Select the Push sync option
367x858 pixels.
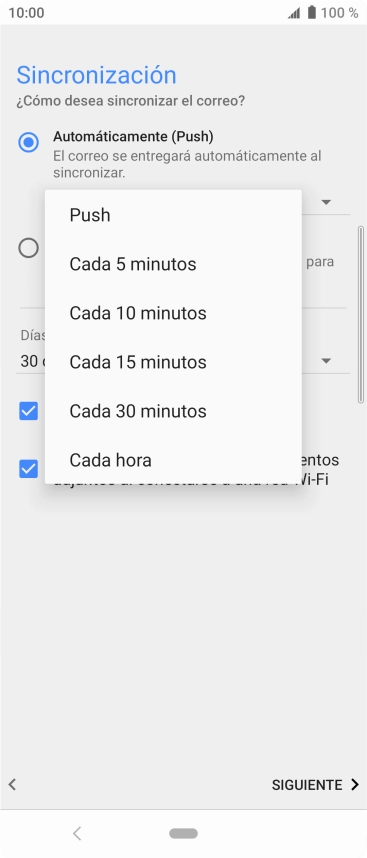pyautogui.click(x=173, y=215)
